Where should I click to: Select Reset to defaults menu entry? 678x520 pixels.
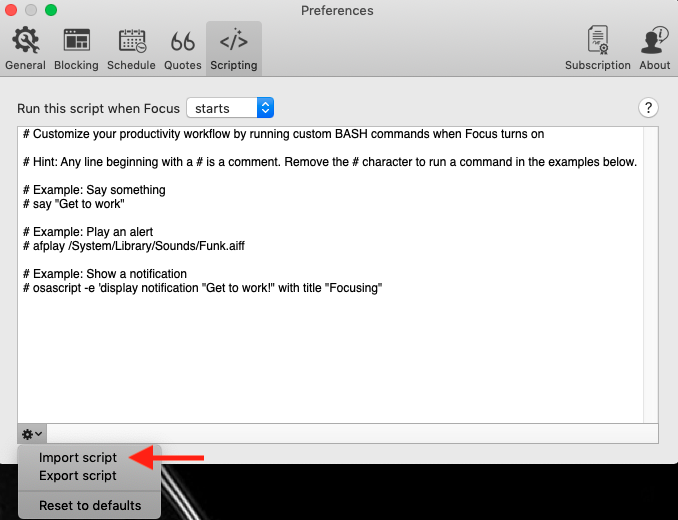click(90, 505)
